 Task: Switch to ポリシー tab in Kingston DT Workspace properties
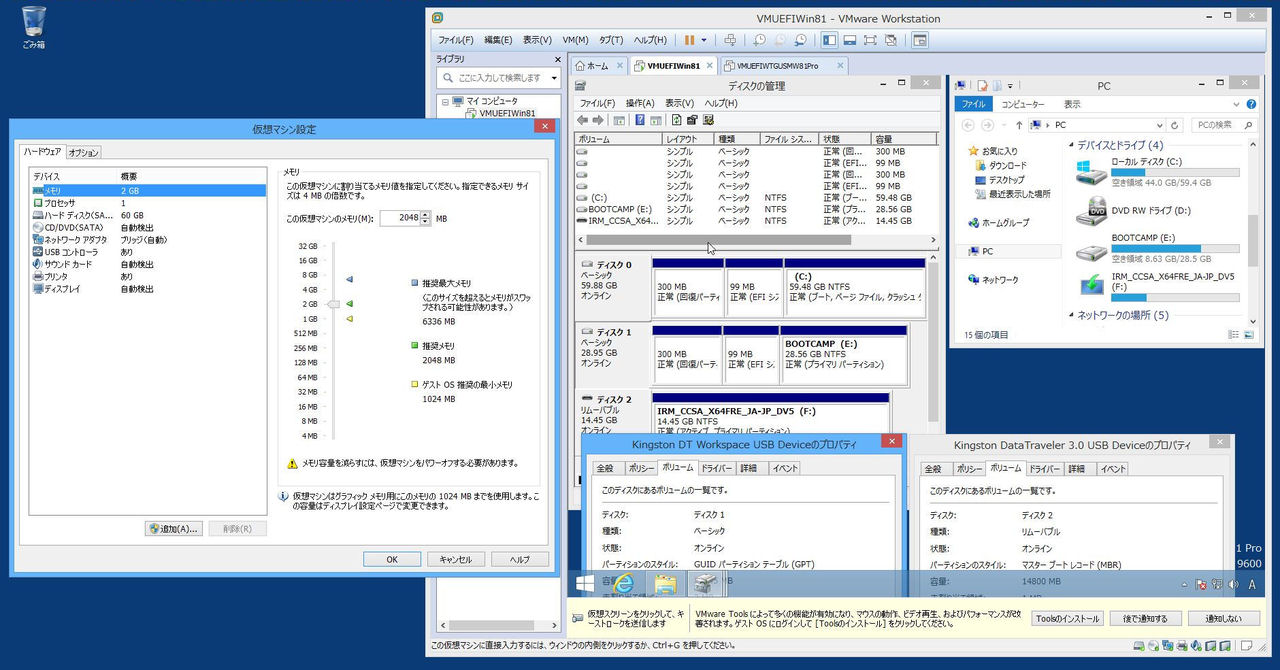641,468
